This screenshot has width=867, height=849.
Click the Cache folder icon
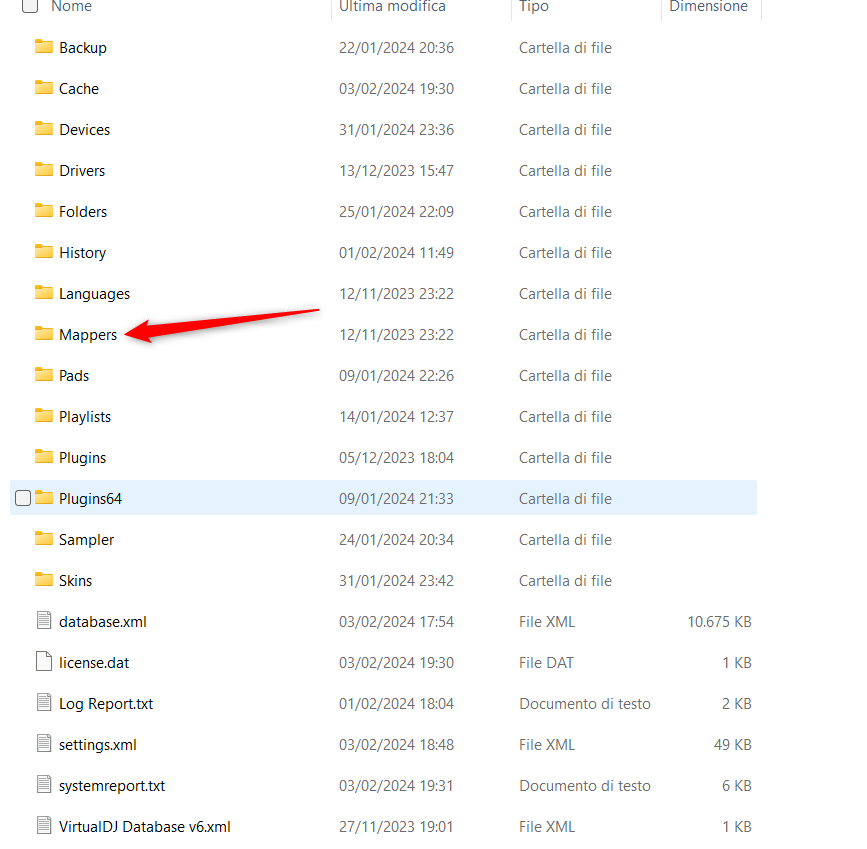(44, 87)
